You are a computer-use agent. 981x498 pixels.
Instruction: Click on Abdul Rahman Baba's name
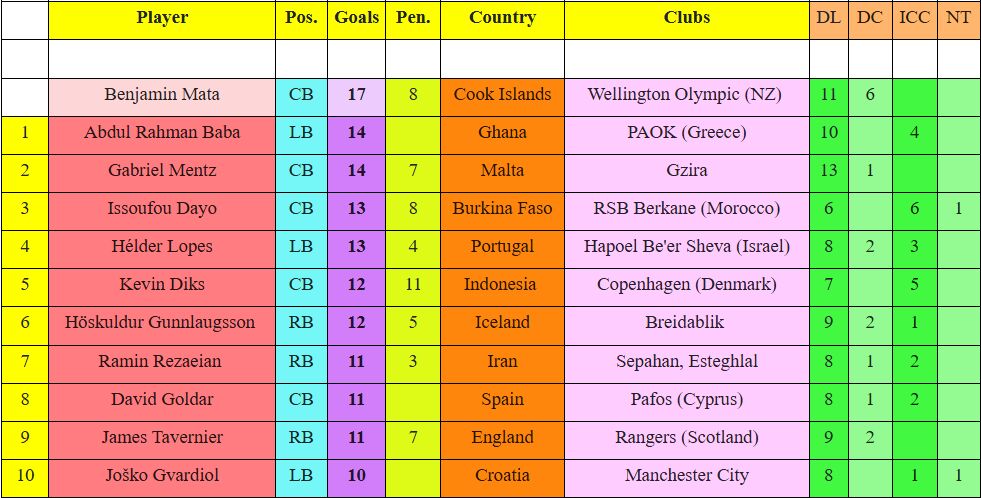(x=162, y=133)
